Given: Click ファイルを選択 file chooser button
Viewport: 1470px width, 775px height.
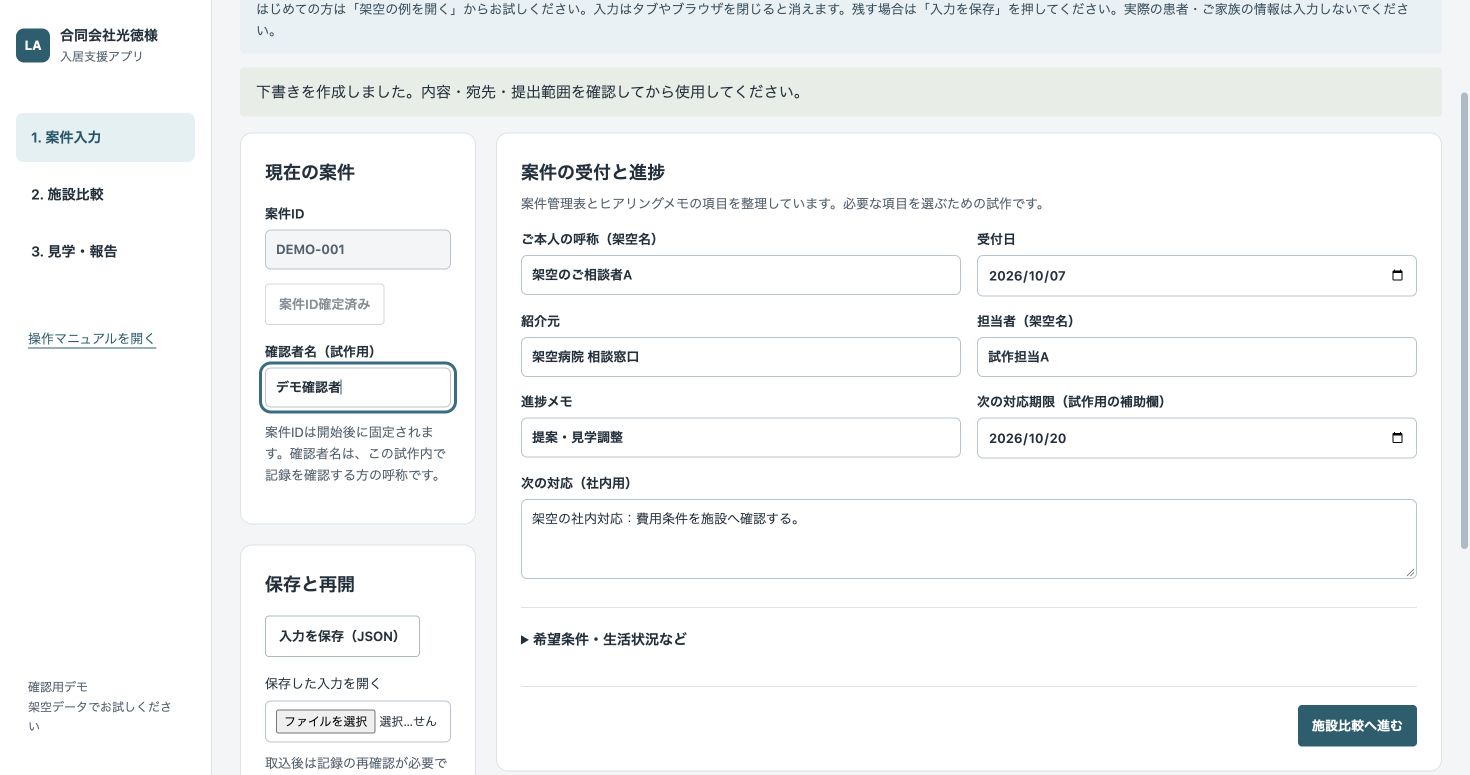Looking at the screenshot, I should pyautogui.click(x=326, y=721).
